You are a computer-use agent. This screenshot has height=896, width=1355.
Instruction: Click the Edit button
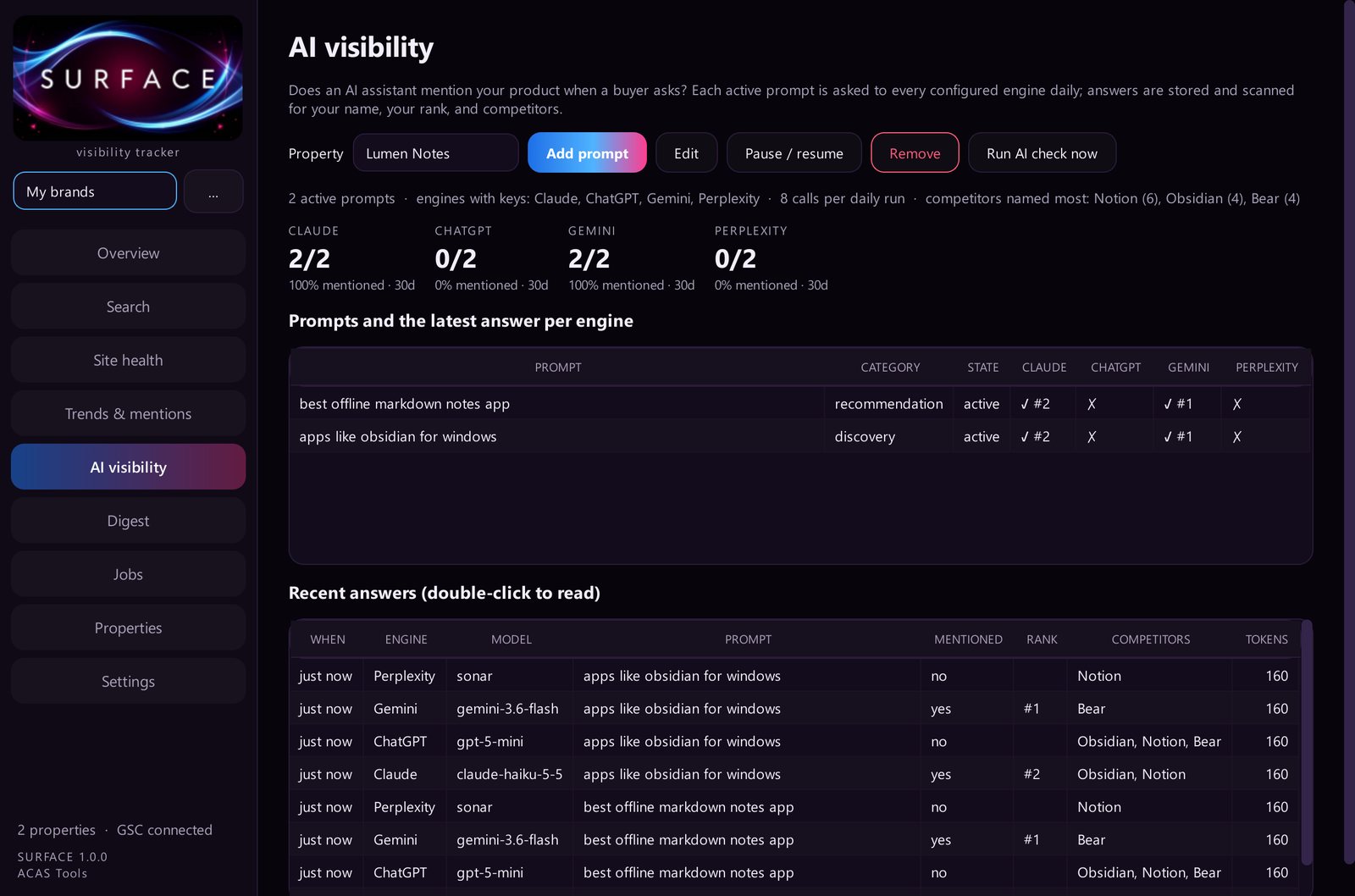pyautogui.click(x=686, y=153)
